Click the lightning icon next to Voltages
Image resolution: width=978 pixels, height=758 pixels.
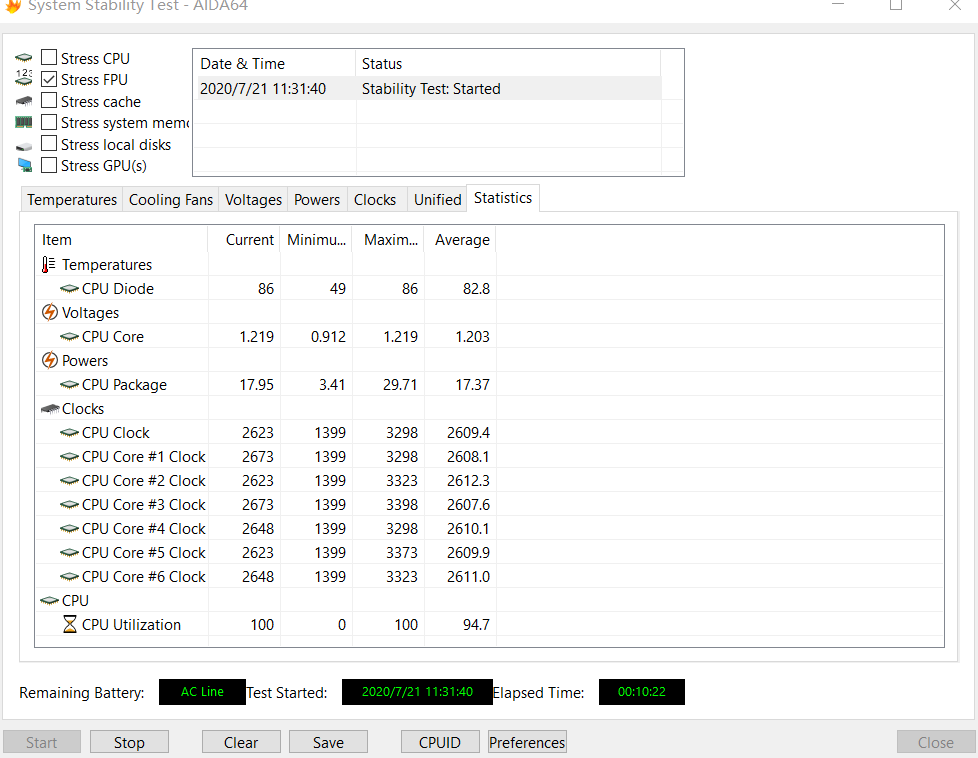pos(49,312)
